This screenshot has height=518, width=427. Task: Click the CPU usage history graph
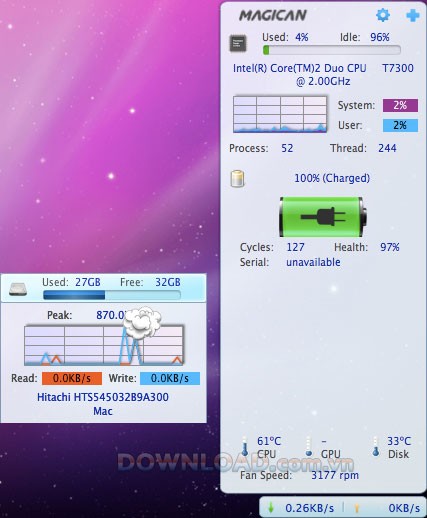(x=280, y=114)
